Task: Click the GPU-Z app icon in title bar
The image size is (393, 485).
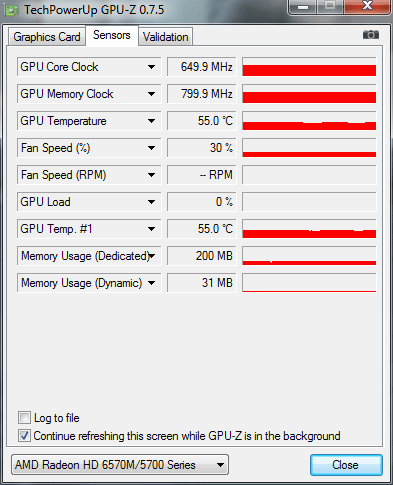Action: click(x=12, y=11)
